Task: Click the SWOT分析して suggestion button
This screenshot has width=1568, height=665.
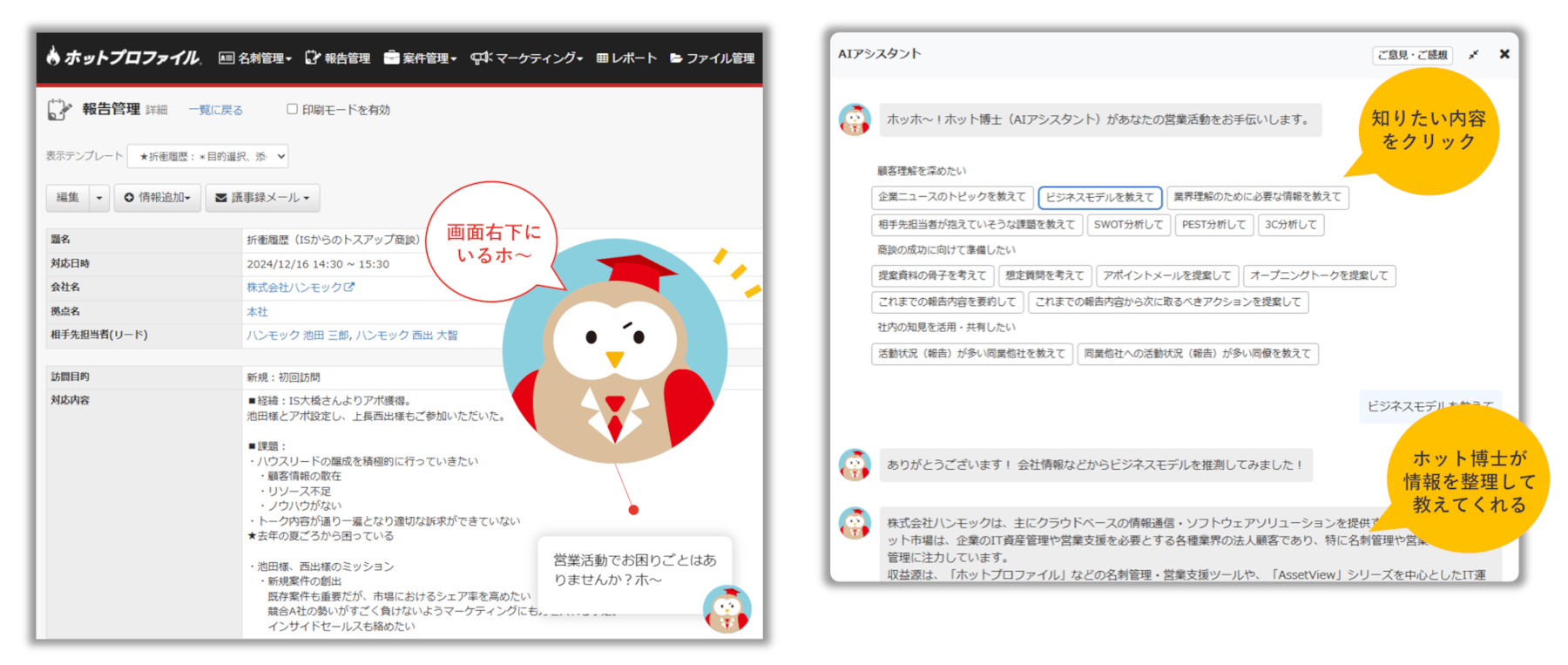Action: tap(1128, 225)
